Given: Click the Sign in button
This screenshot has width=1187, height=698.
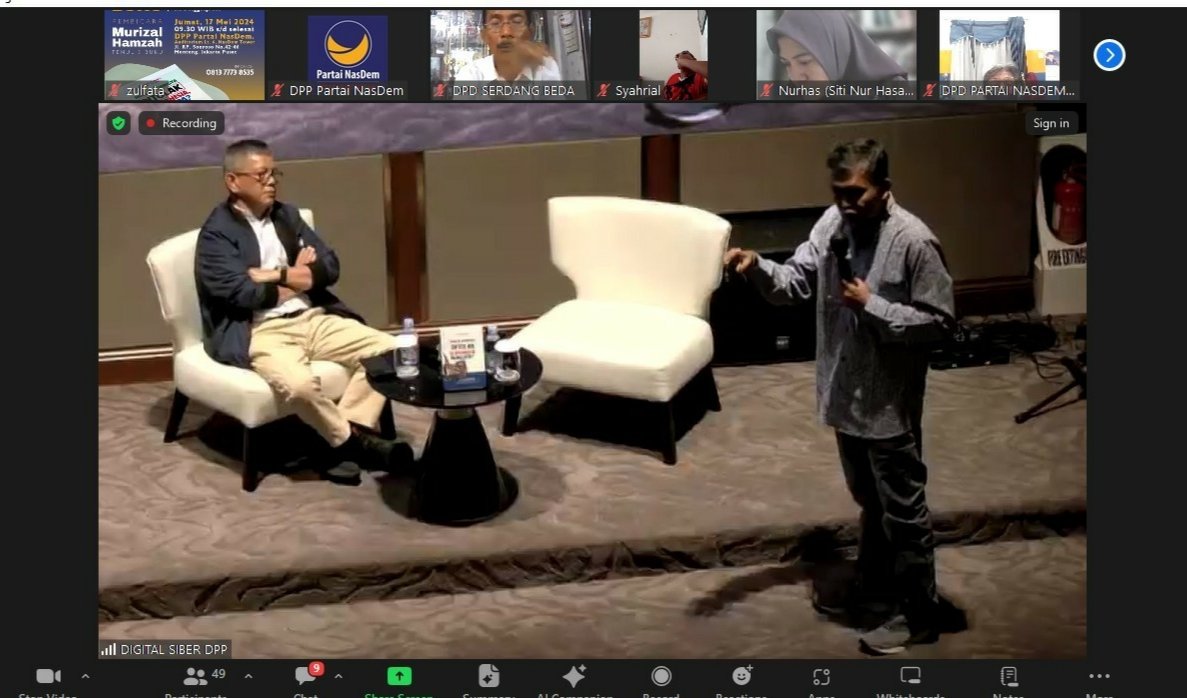Looking at the screenshot, I should [x=1051, y=123].
